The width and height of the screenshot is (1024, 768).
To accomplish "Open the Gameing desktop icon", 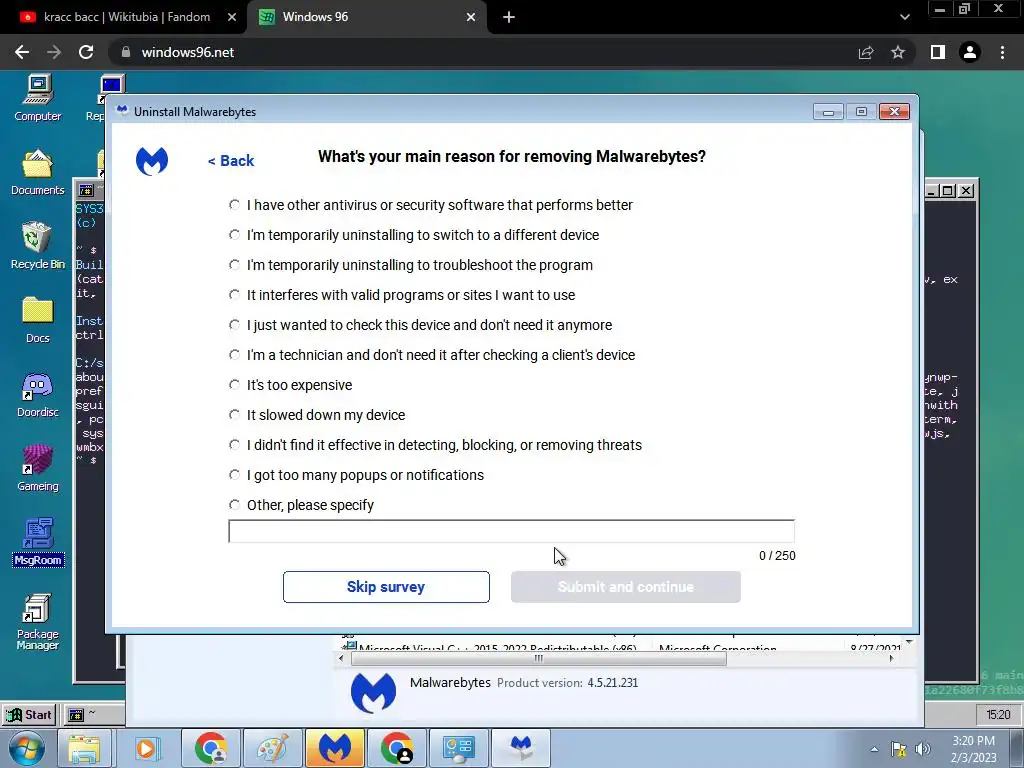I will tap(38, 468).
